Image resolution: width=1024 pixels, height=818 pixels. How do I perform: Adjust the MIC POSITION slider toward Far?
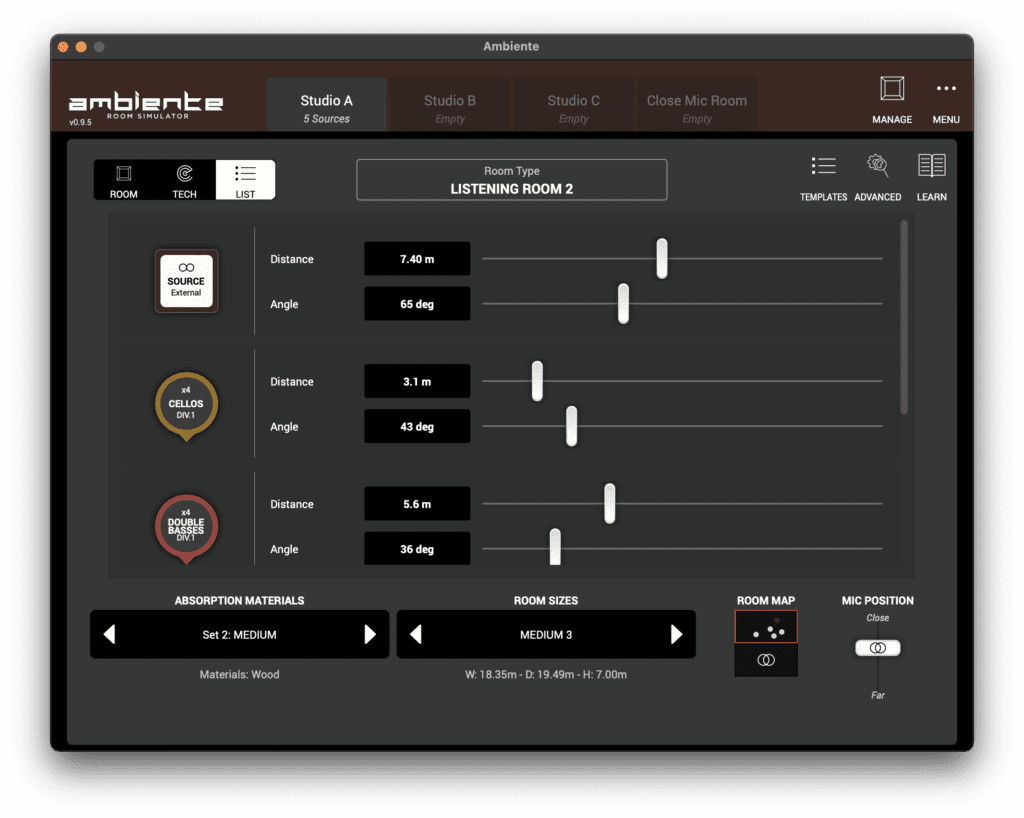877,648
